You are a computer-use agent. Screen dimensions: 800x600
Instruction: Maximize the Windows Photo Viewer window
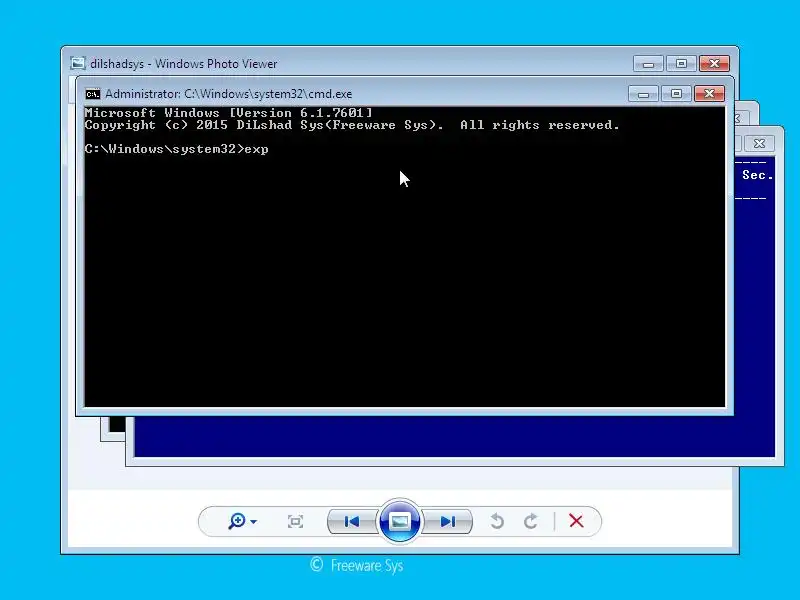pos(681,64)
